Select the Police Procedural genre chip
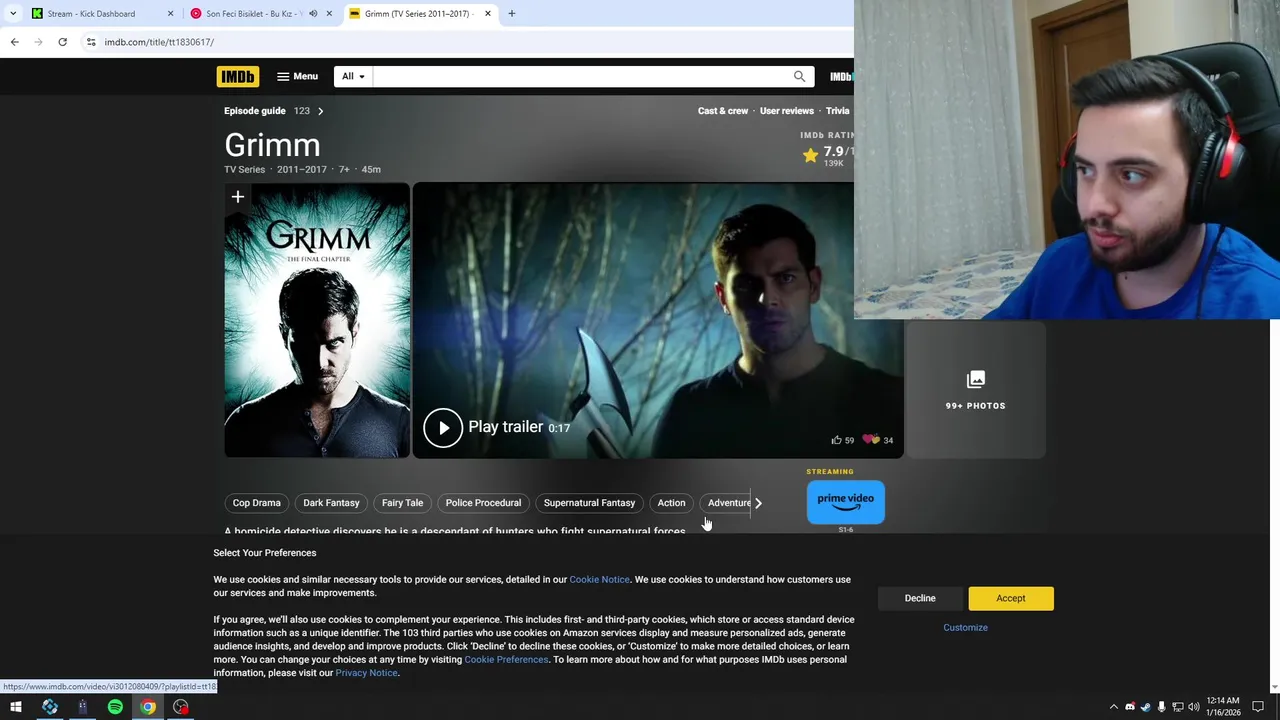The image size is (1280, 720). (483, 503)
